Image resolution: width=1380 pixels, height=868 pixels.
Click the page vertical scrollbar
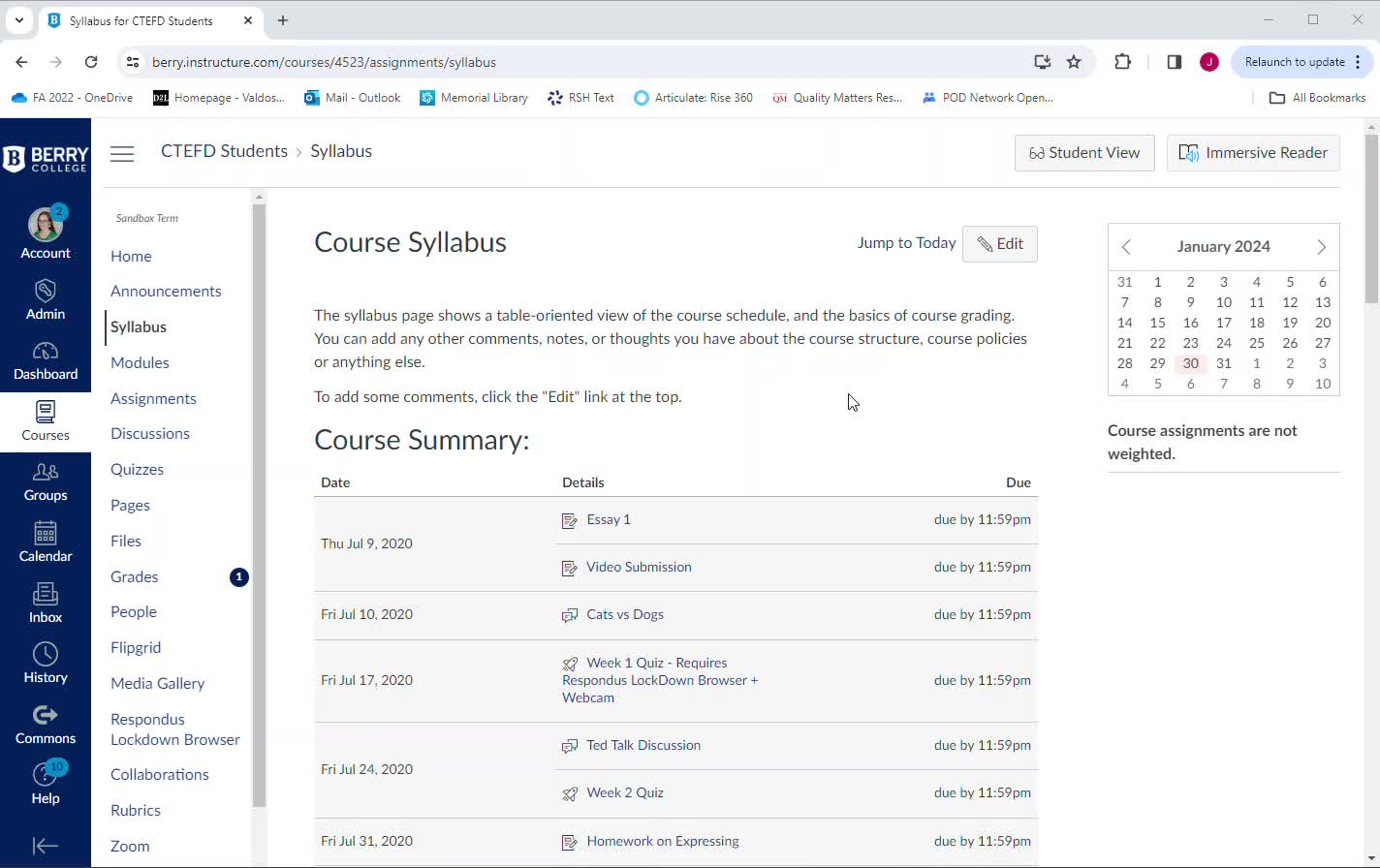tap(1371, 218)
